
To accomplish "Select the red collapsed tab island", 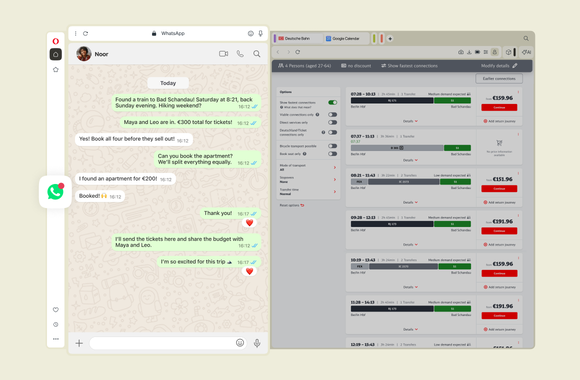I will [382, 38].
